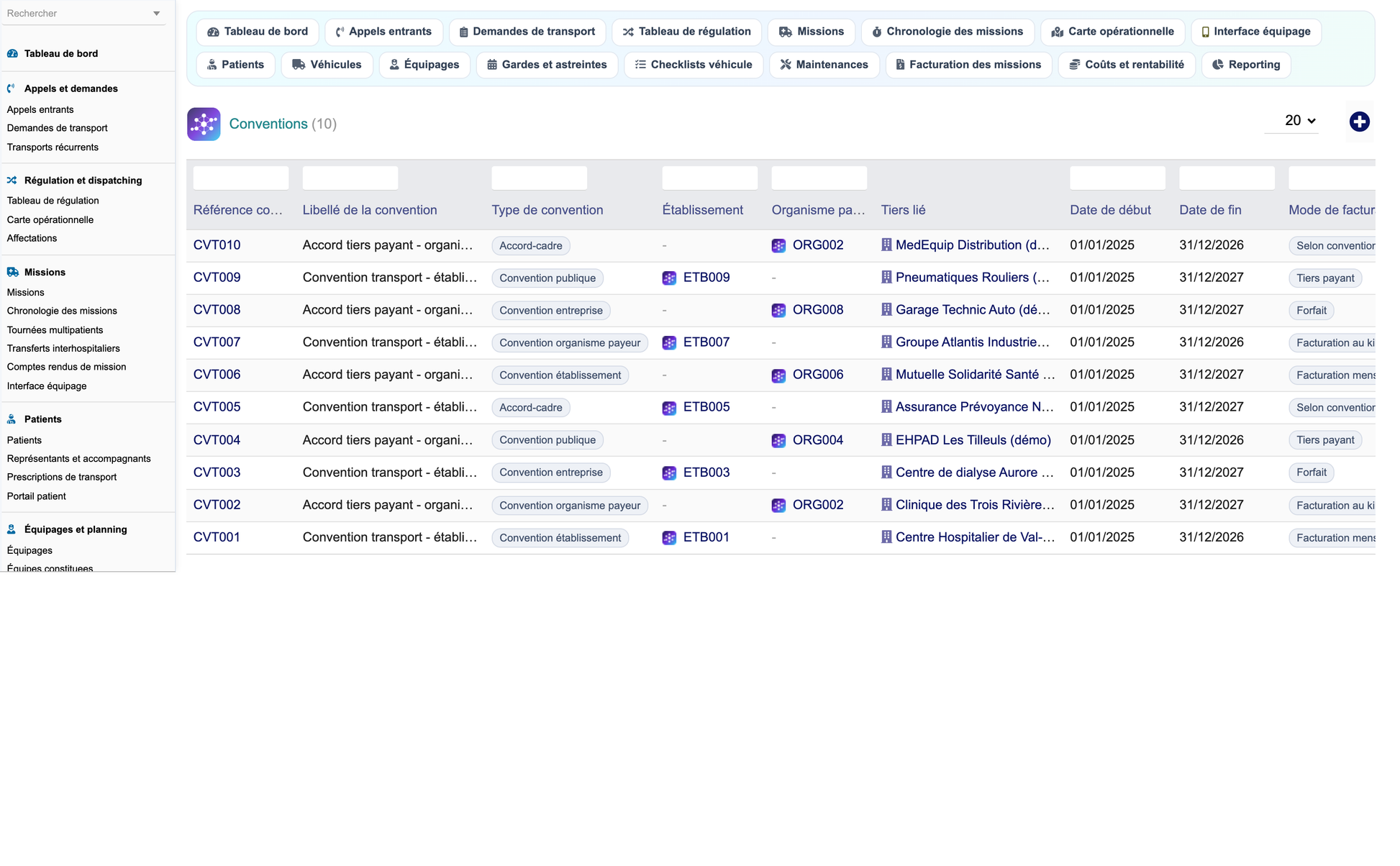The image size is (1400, 866).
Task: Open convention CVT007 link
Action: 217,342
